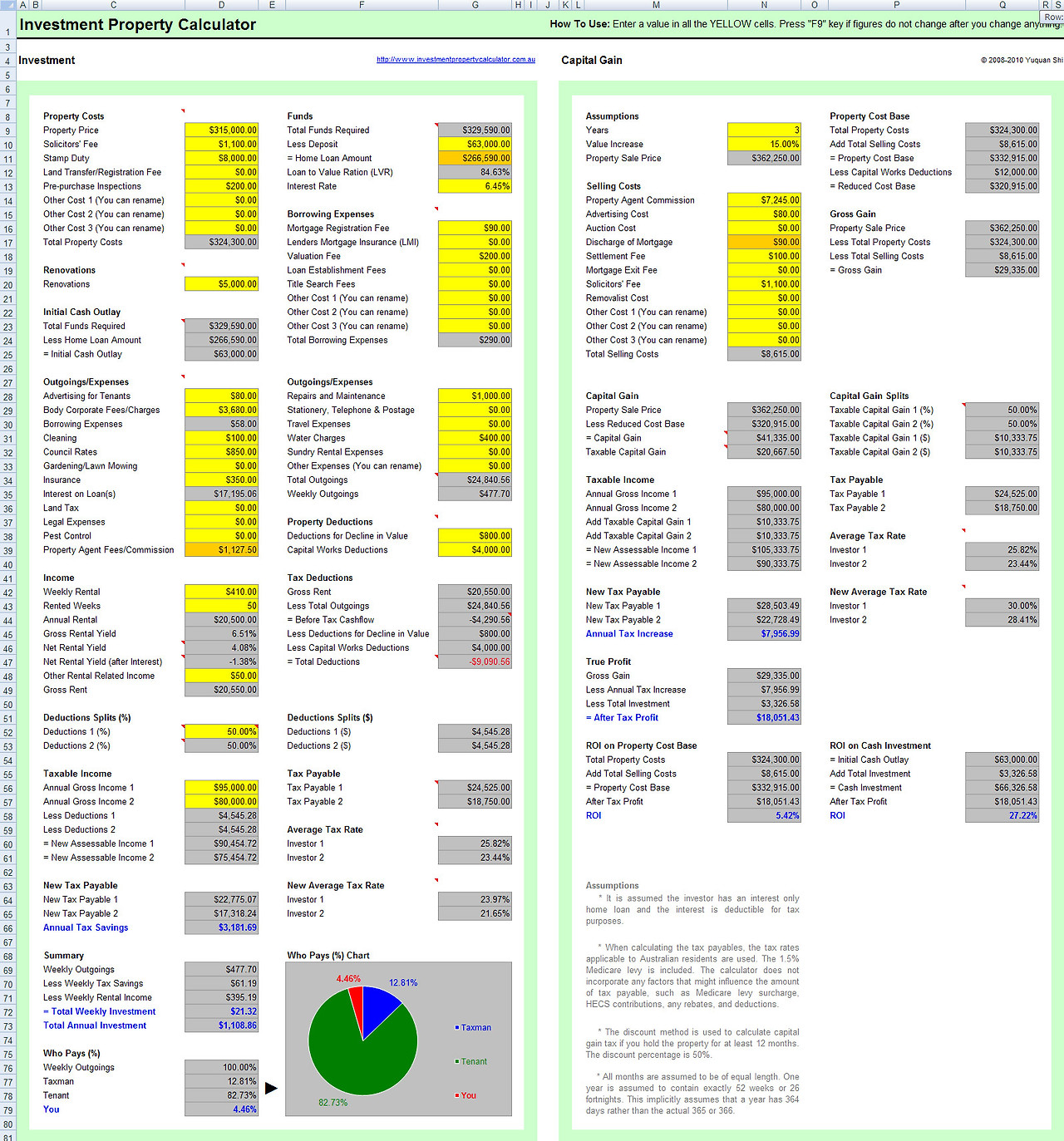Click the Value Increase cell 15.00%

pos(764,145)
